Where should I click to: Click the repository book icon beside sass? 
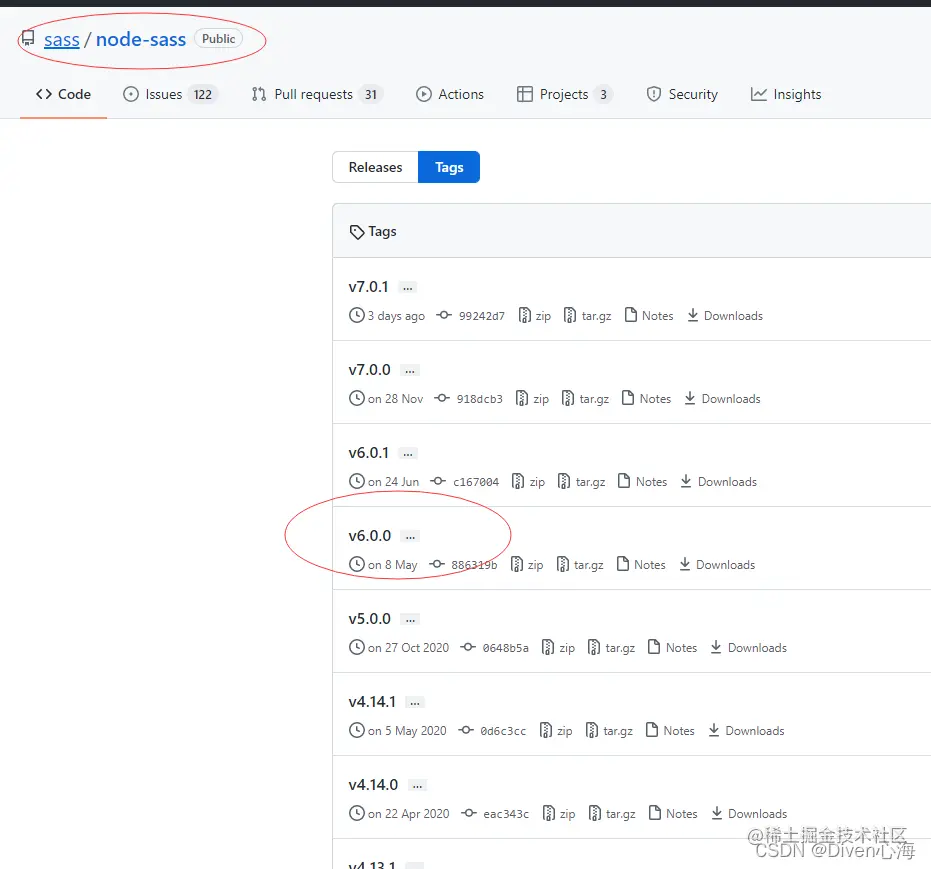point(27,39)
